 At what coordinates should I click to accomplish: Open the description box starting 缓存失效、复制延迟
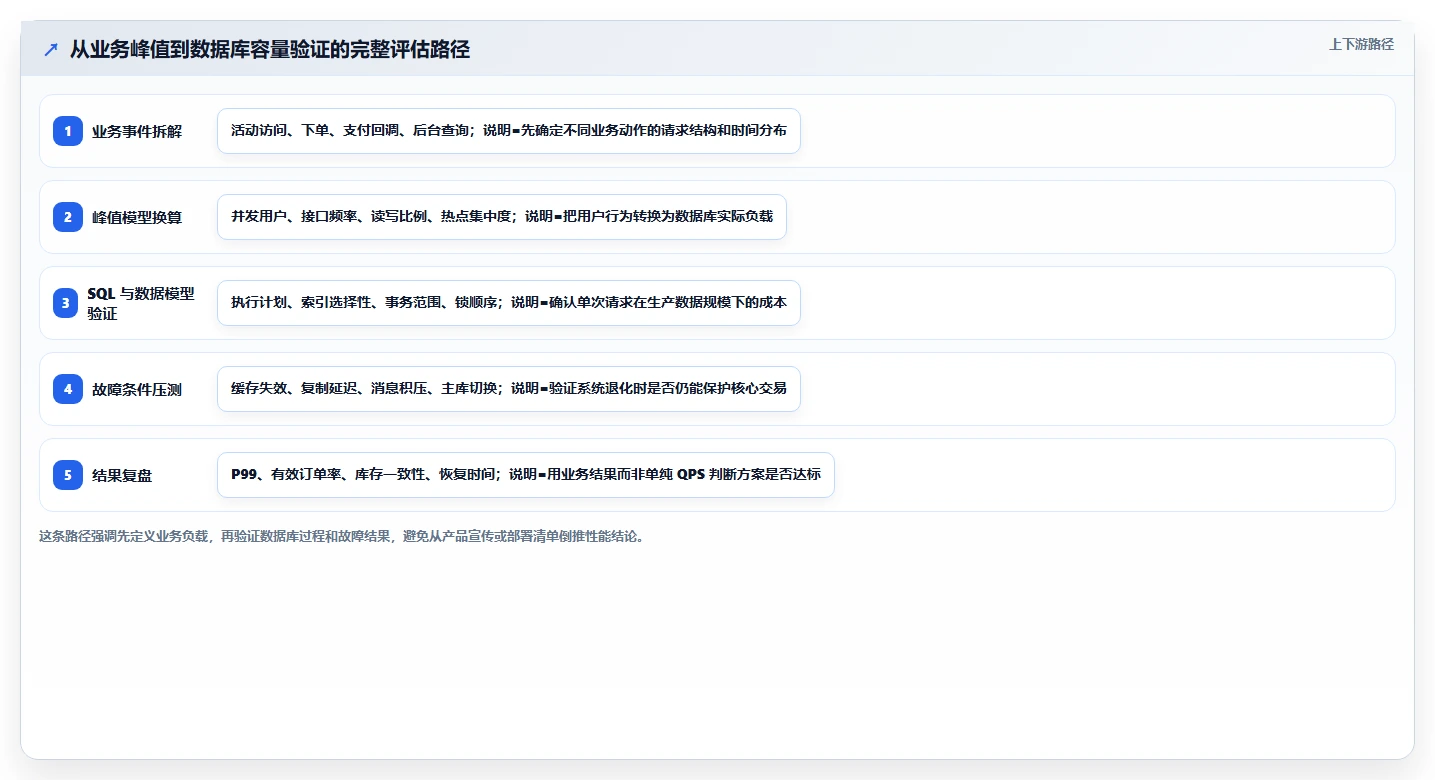509,389
